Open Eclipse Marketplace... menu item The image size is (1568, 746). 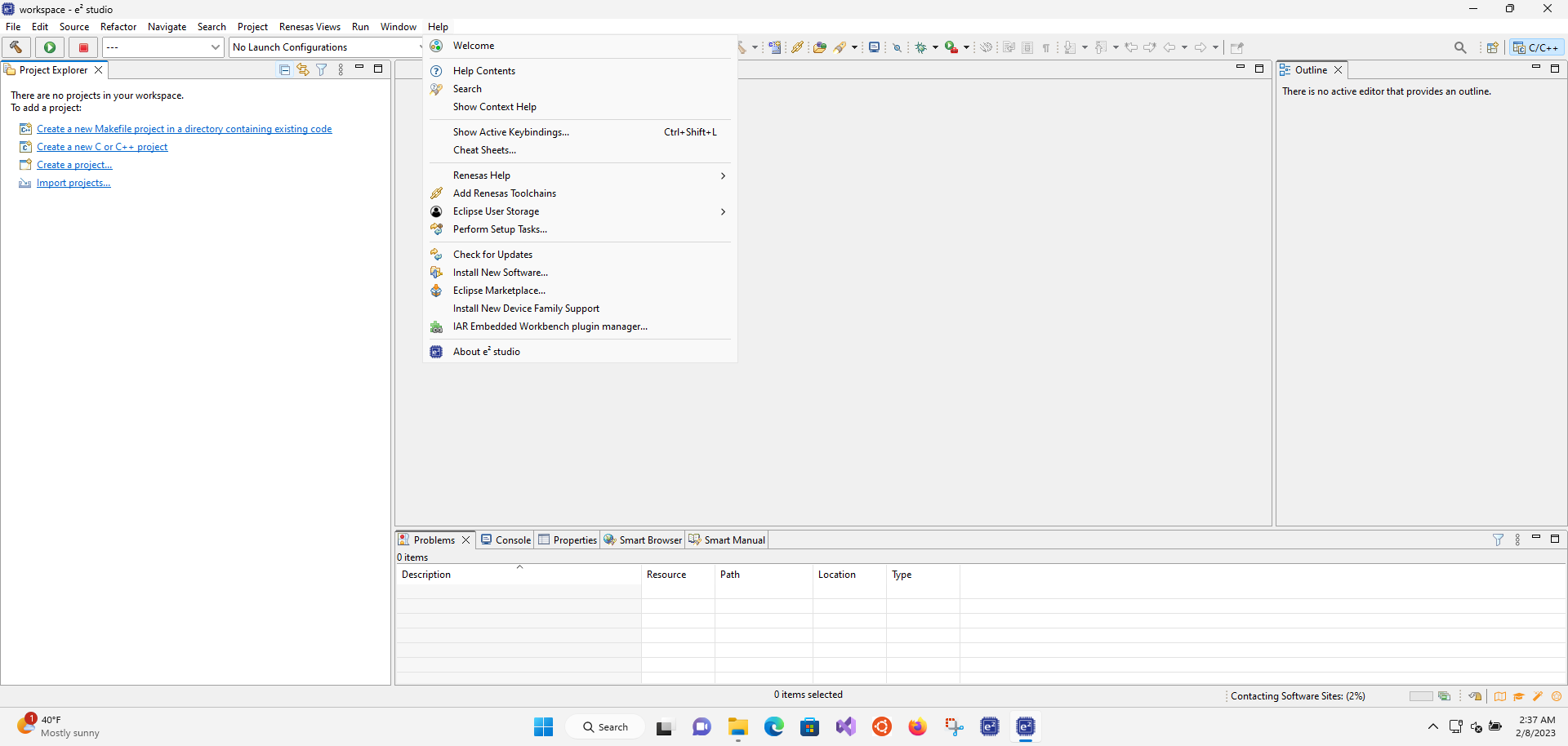[x=580, y=291]
